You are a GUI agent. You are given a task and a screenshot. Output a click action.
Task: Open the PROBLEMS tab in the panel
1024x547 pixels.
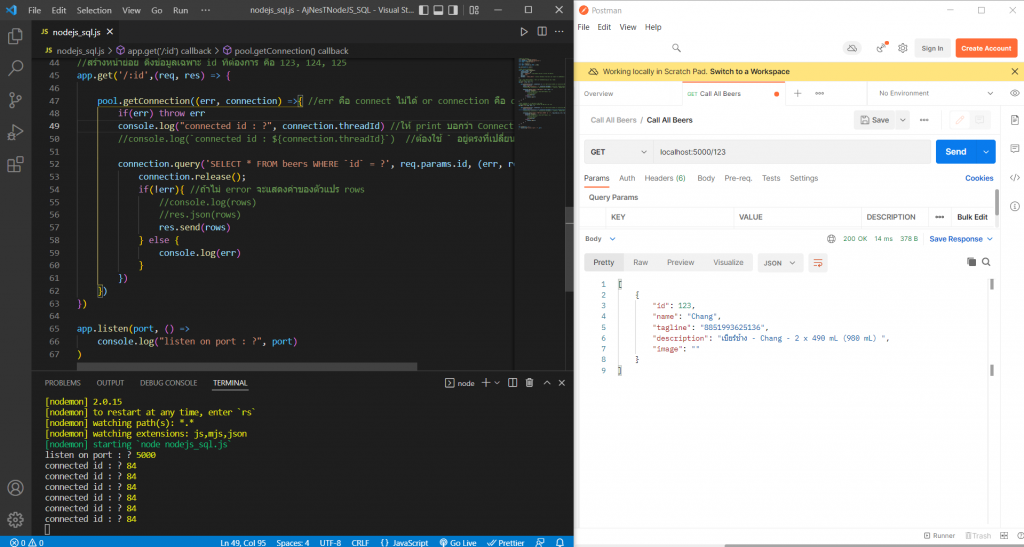point(62,383)
